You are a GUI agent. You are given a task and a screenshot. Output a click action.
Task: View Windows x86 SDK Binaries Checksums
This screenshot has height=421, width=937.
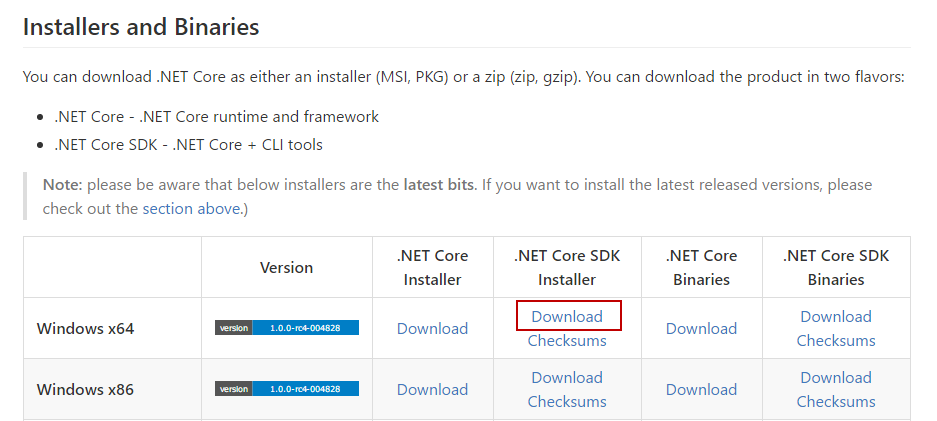(836, 401)
